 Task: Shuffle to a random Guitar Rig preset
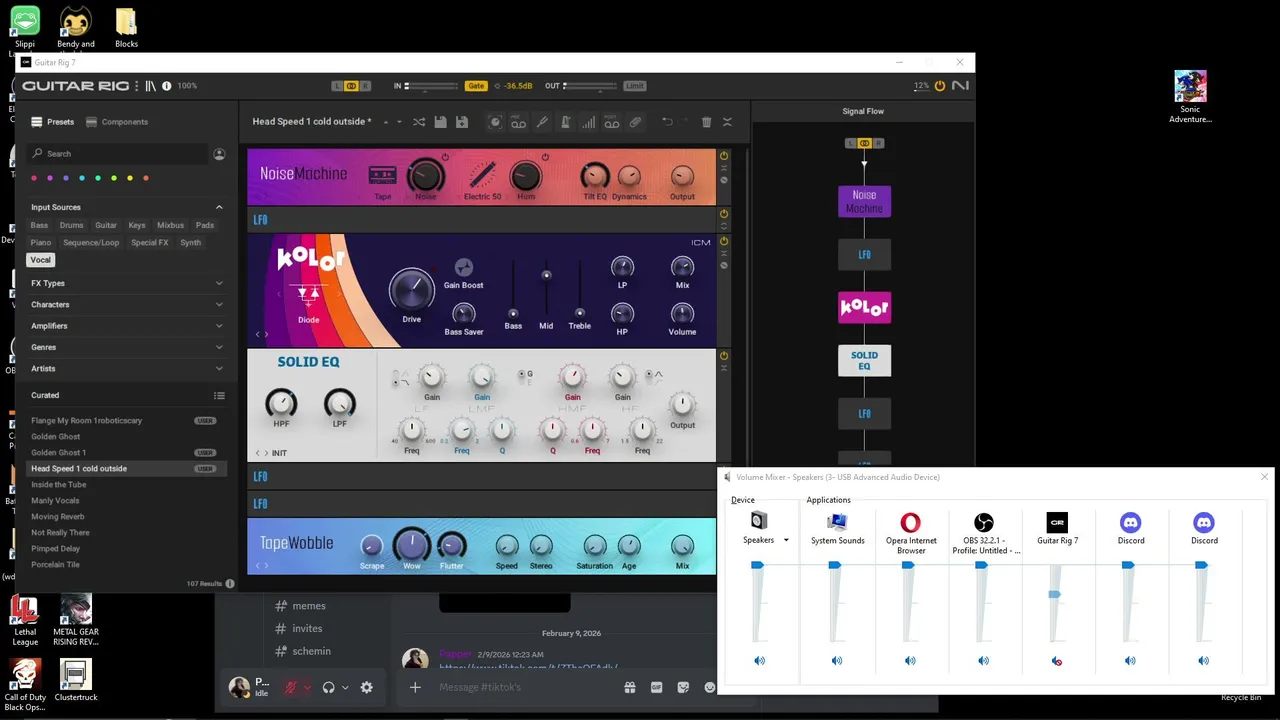coord(419,122)
